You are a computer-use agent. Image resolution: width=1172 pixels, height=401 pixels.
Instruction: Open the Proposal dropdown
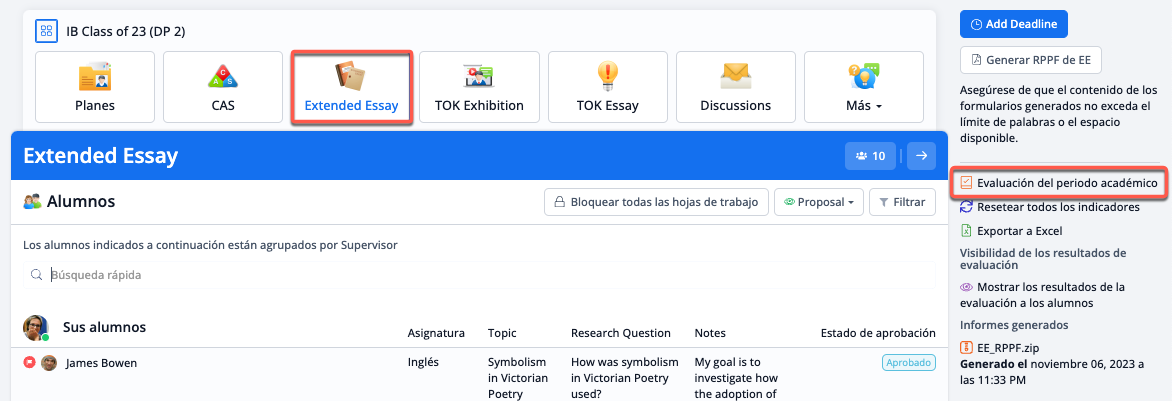819,202
